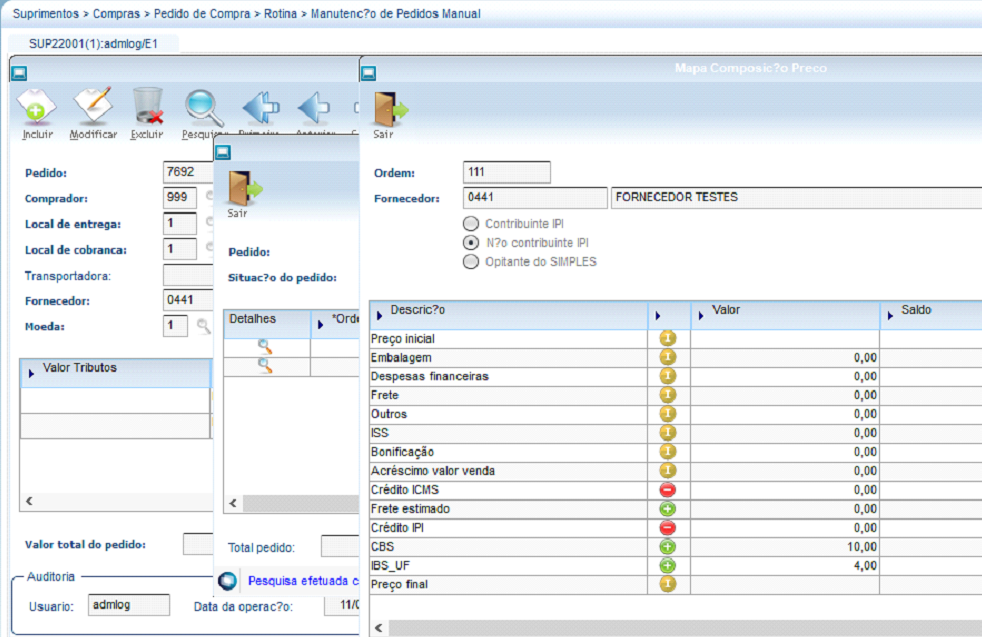The height and width of the screenshot is (637, 982).
Task: Click Manutenção de Pedidos Manual breadcrumb
Action: coord(396,14)
